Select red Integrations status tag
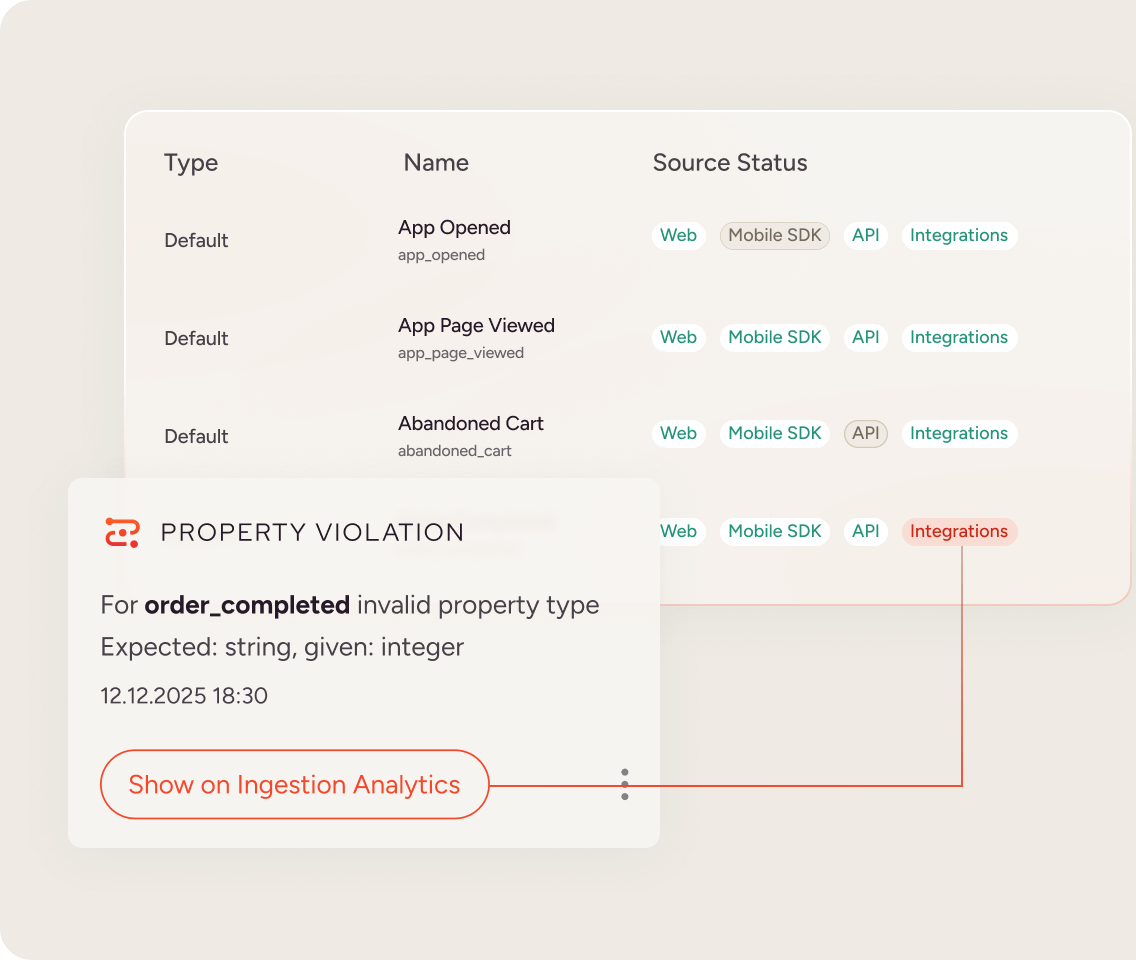Screen dimensions: 1136x960 tap(958, 532)
